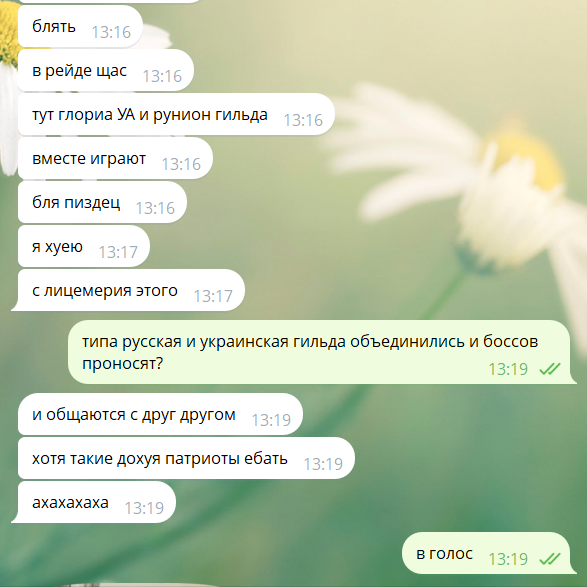Select the outgoing message 'в голос'
The width and height of the screenshot is (587, 587).
point(489,553)
